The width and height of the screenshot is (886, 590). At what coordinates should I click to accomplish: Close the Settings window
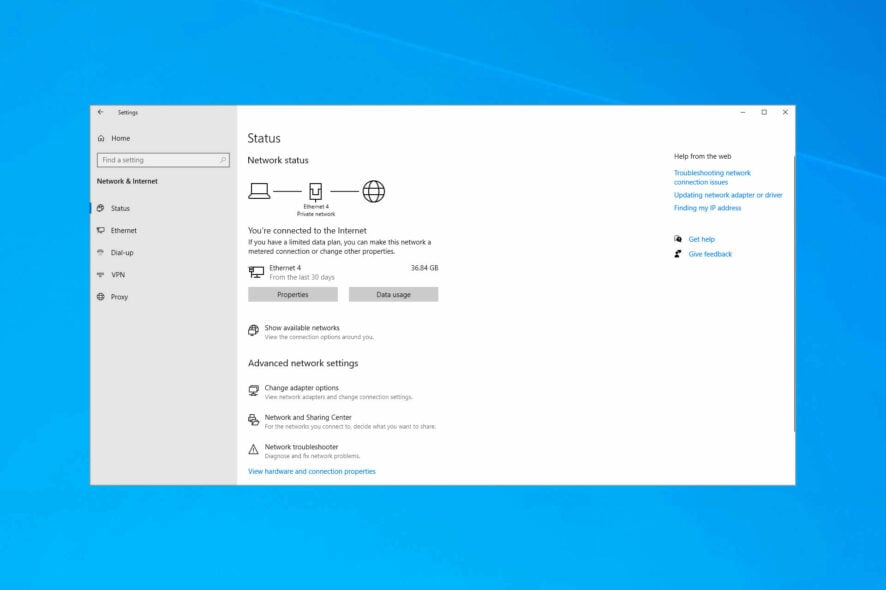coord(785,112)
